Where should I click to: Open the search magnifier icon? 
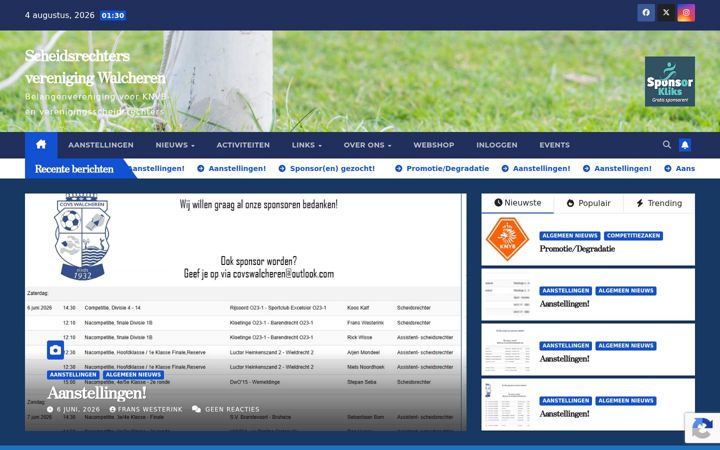(x=667, y=145)
